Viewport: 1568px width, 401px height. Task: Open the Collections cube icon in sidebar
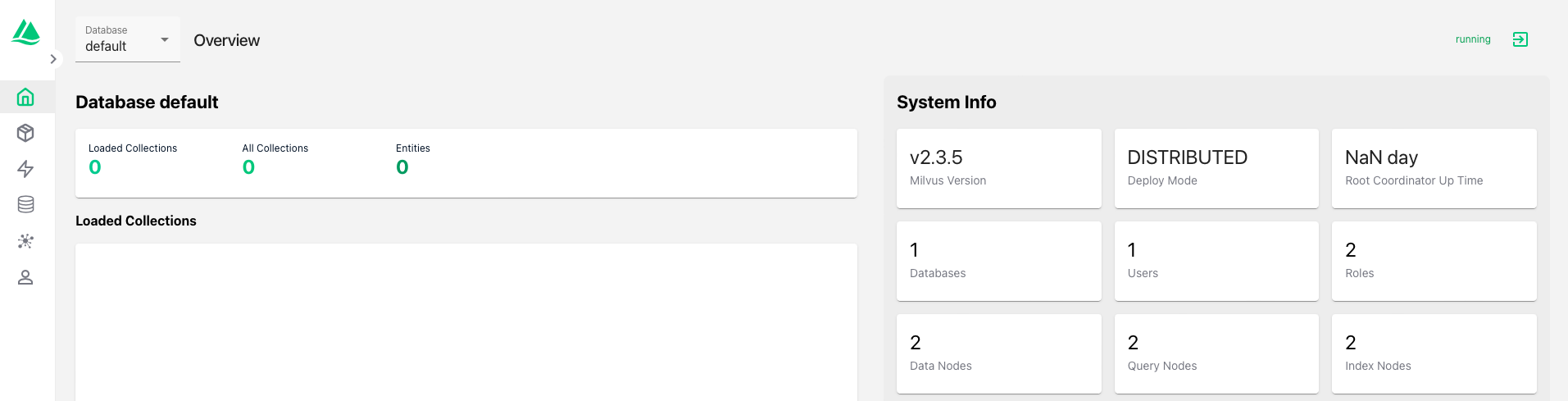click(25, 133)
